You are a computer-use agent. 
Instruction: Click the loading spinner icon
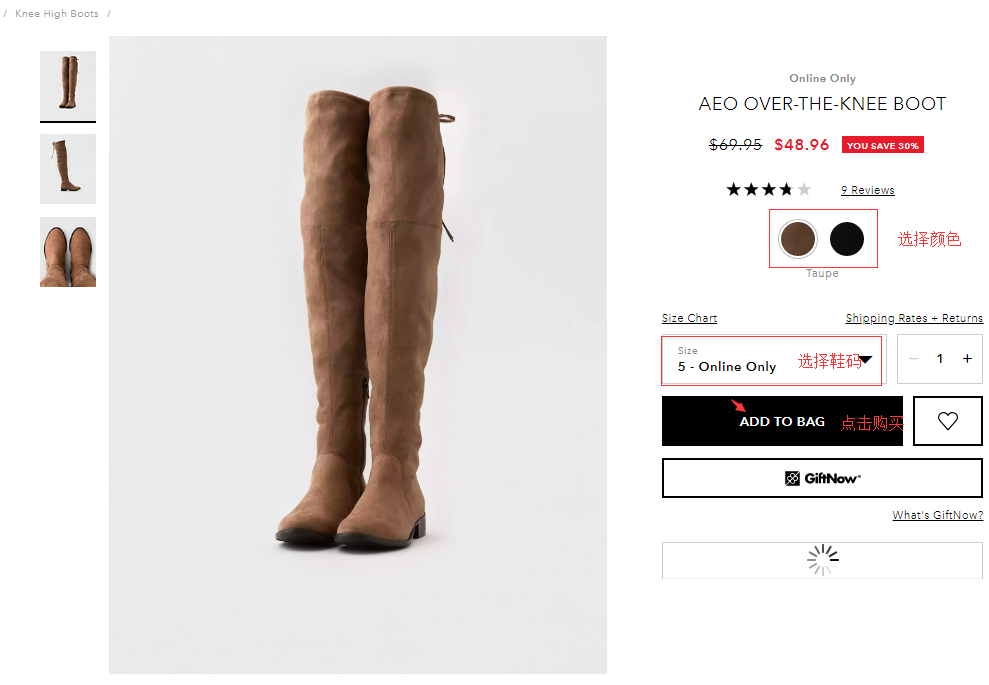click(822, 560)
